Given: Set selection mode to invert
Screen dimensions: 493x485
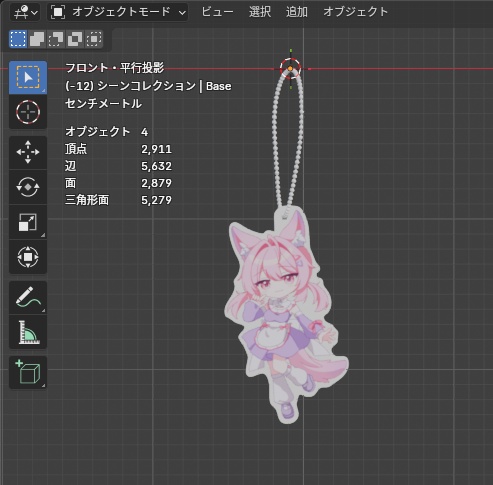Looking at the screenshot, I should (x=75, y=39).
